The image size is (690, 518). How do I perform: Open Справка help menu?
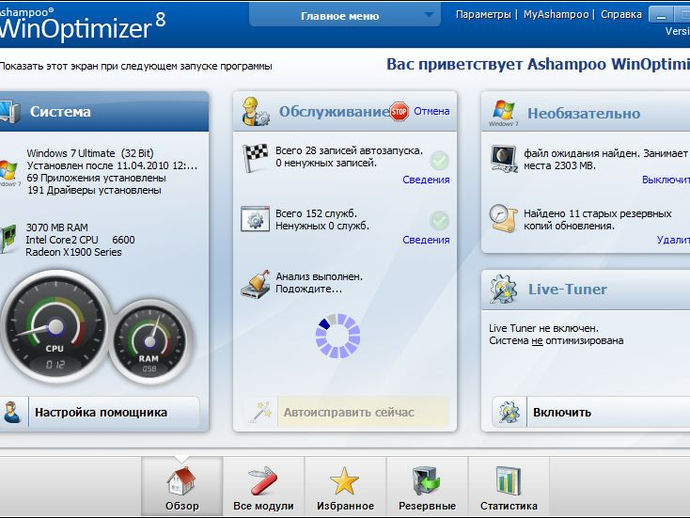tap(621, 15)
